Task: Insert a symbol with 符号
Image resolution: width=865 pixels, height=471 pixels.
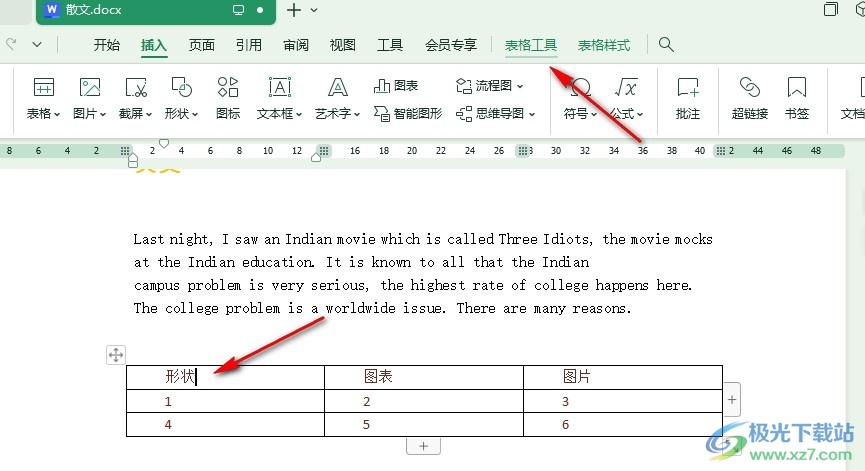Action: (x=580, y=98)
